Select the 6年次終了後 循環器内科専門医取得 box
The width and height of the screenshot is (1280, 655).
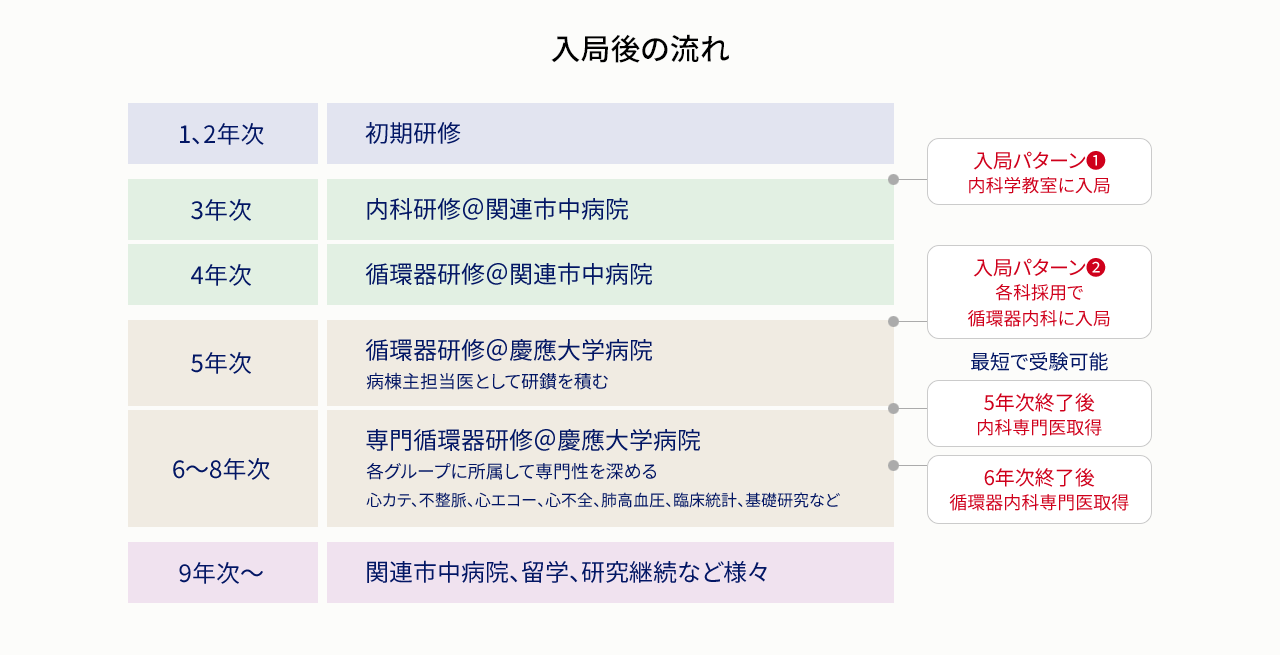[1039, 489]
